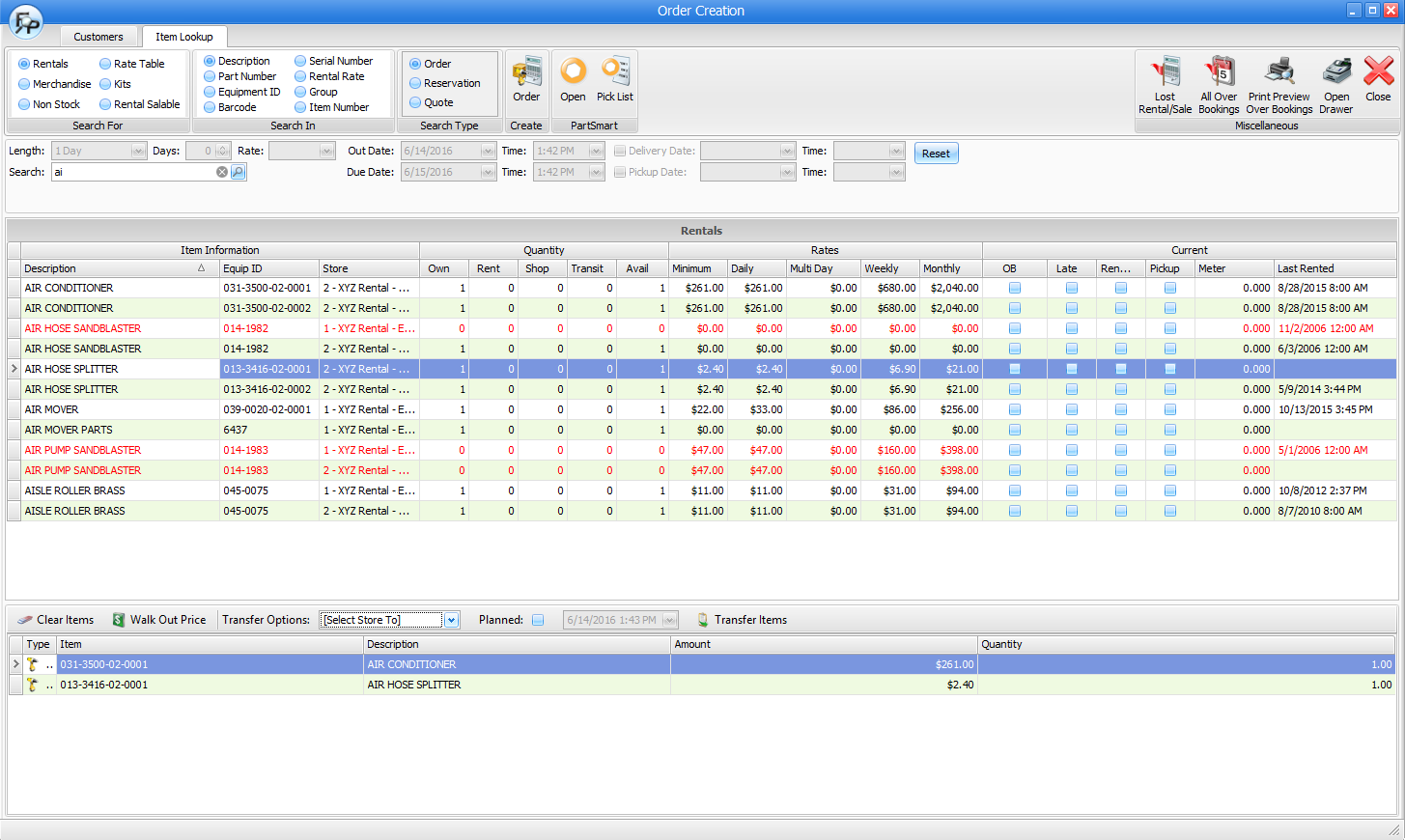
Task: Click type icon for AIR CONDITIONER order row
Action: pos(33,664)
